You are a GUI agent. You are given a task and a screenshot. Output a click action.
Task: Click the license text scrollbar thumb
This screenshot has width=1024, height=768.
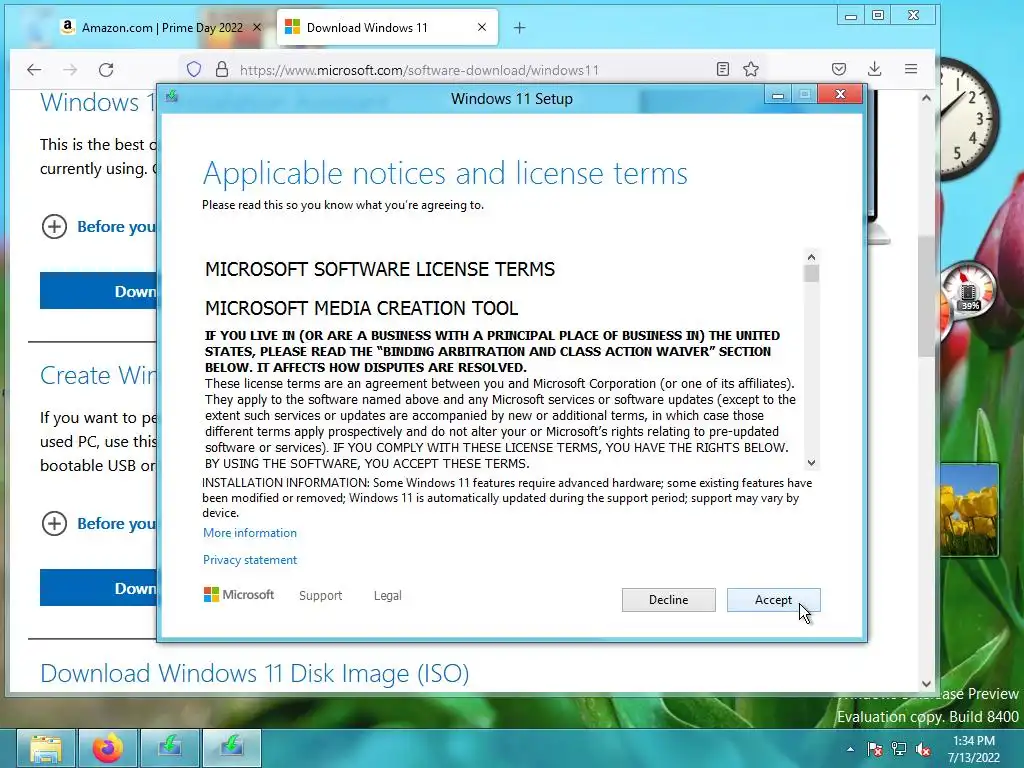click(811, 274)
